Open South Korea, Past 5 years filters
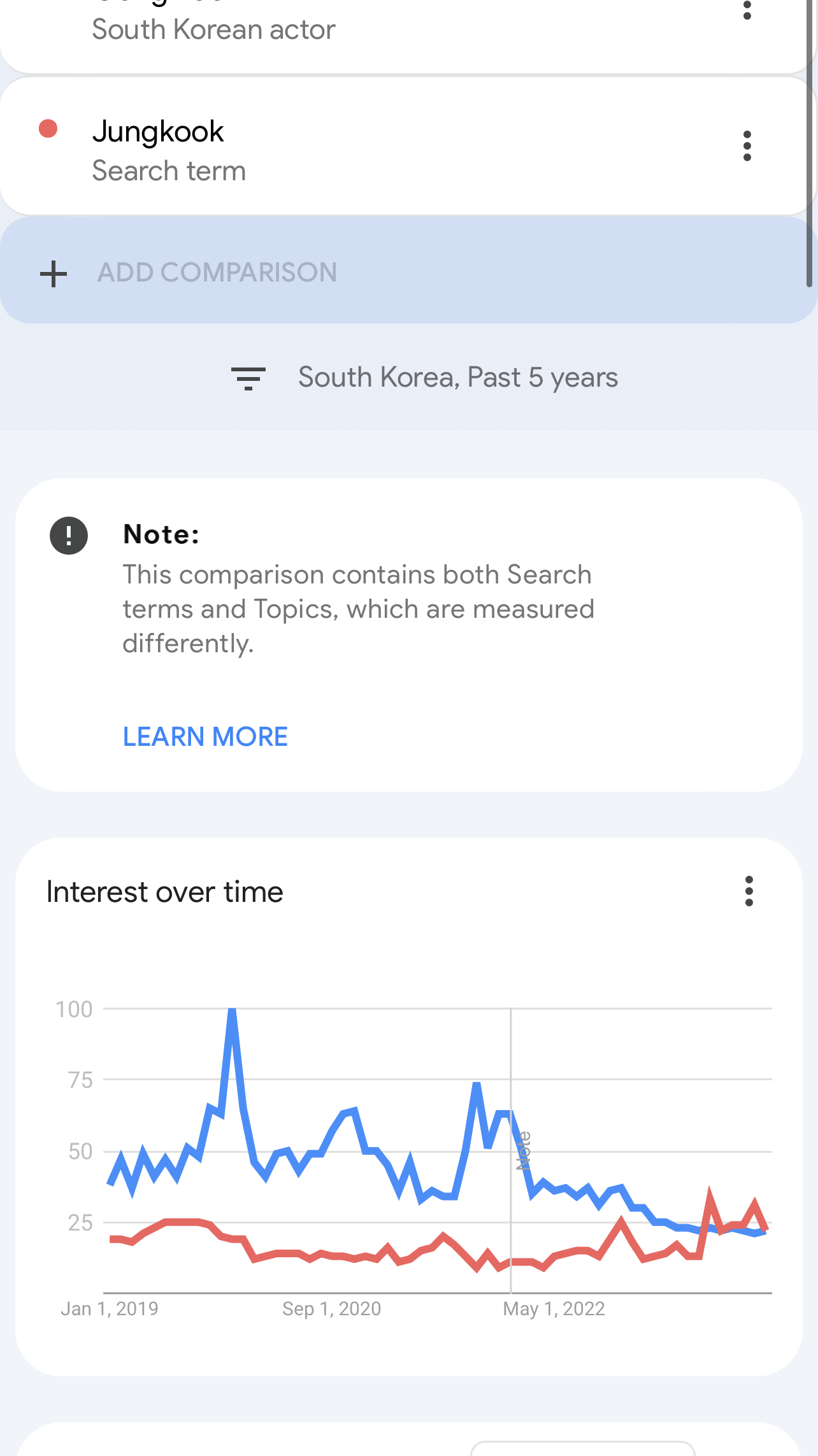Screen dimensions: 818x1456 tap(457, 377)
